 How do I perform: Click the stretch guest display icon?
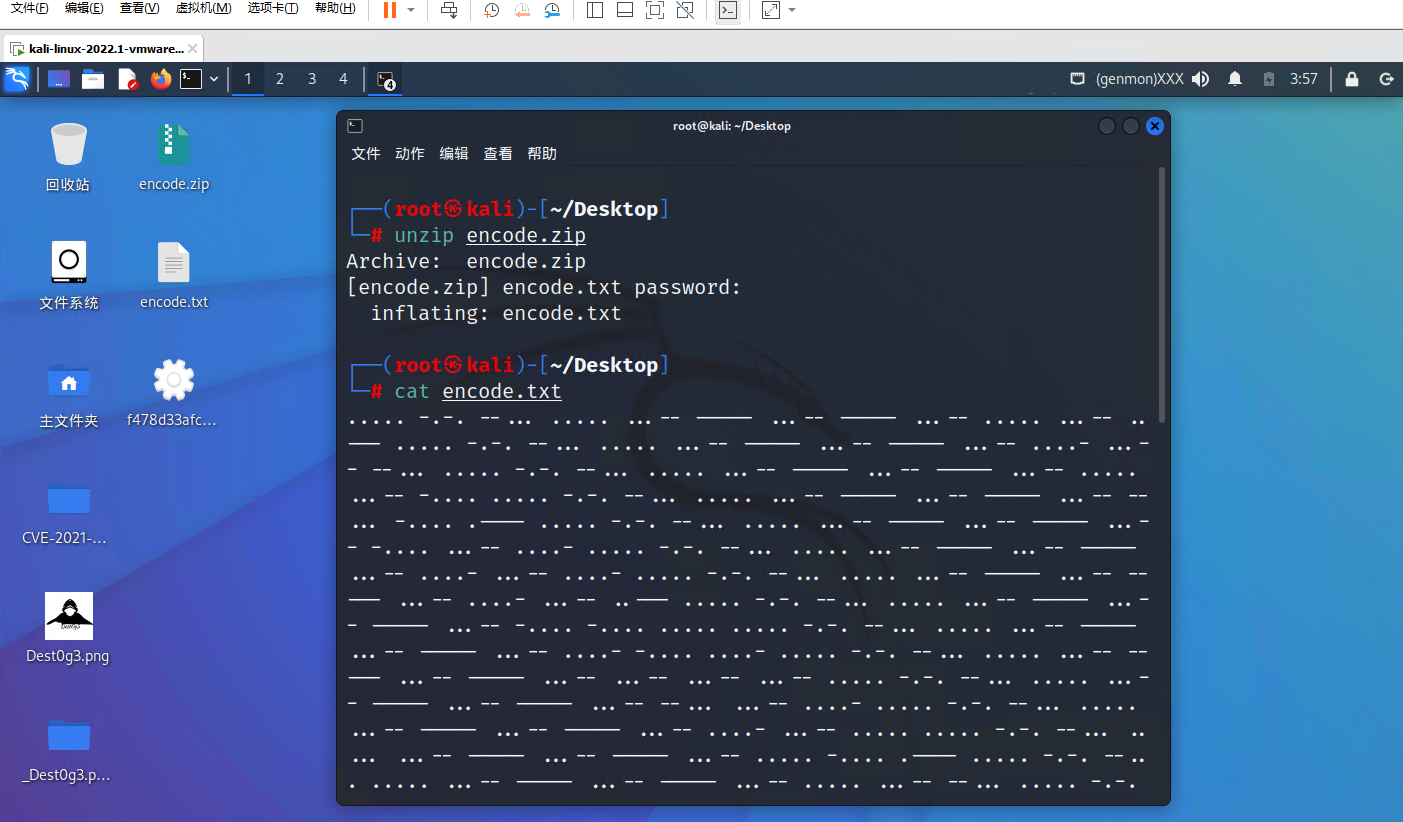770,10
